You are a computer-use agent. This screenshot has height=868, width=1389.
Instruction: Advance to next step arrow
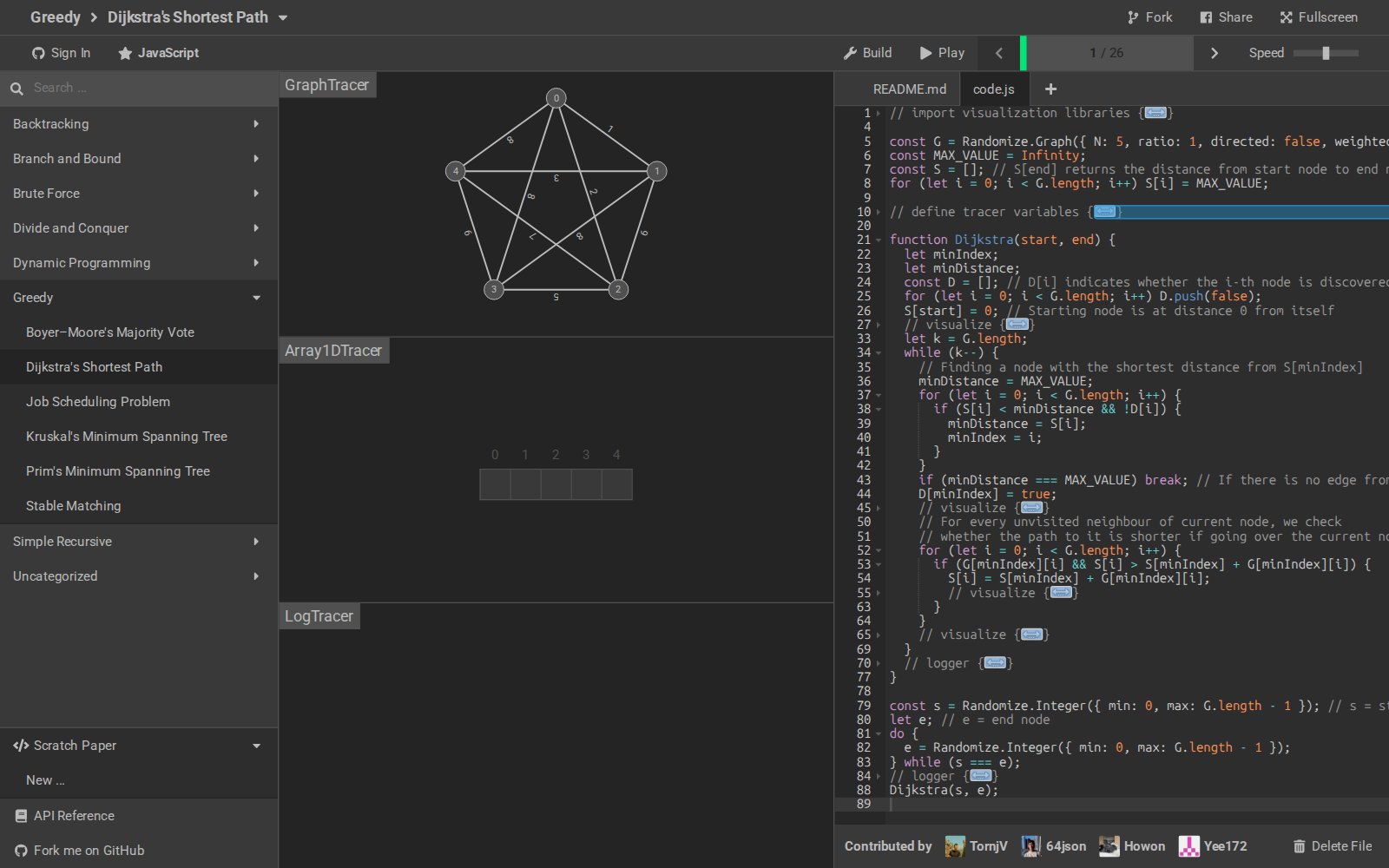point(1215,53)
